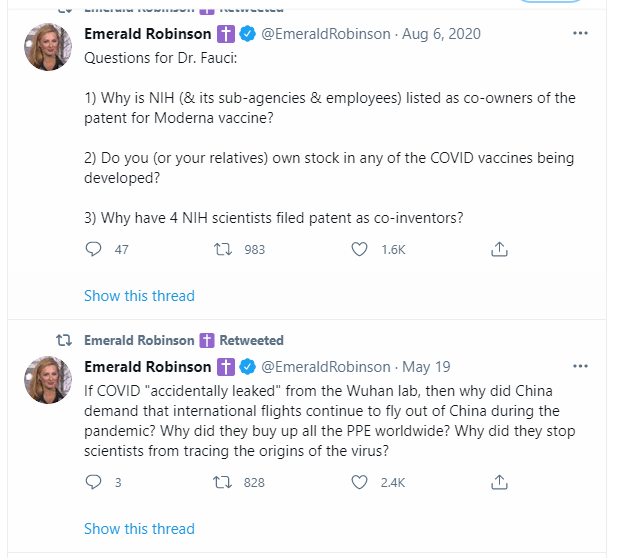Share the Wuhan lab tweet
The image size is (622, 558).
coord(499,482)
